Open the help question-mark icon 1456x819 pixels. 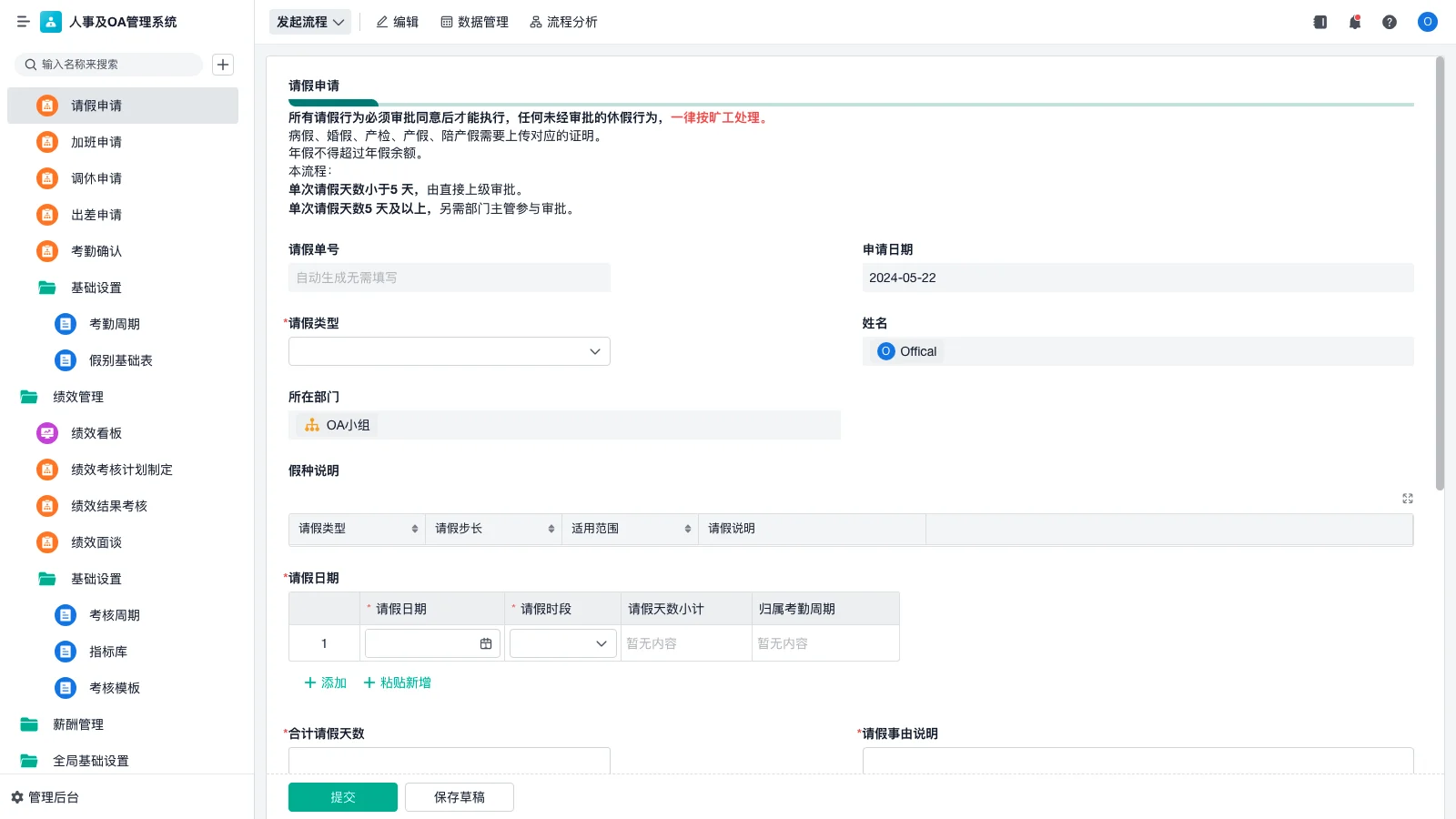pos(1390,22)
